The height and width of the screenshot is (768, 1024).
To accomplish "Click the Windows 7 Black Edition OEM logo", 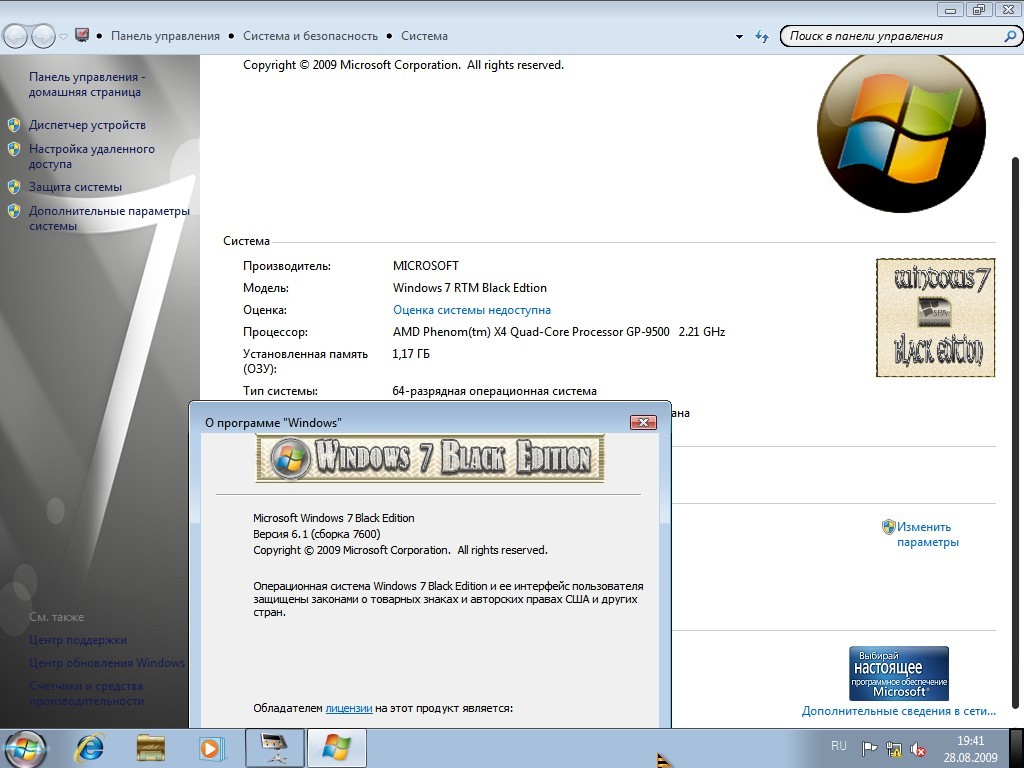I will (935, 317).
